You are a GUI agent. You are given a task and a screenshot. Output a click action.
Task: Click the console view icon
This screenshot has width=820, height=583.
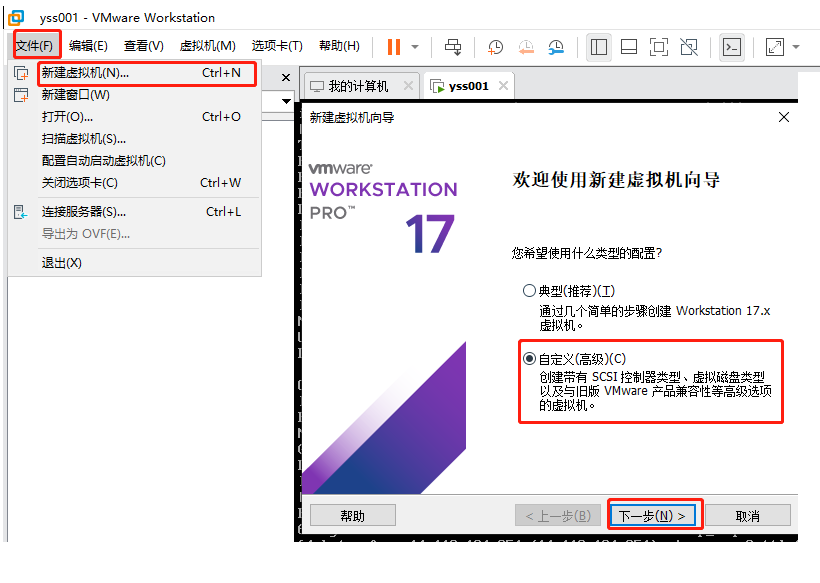point(732,47)
